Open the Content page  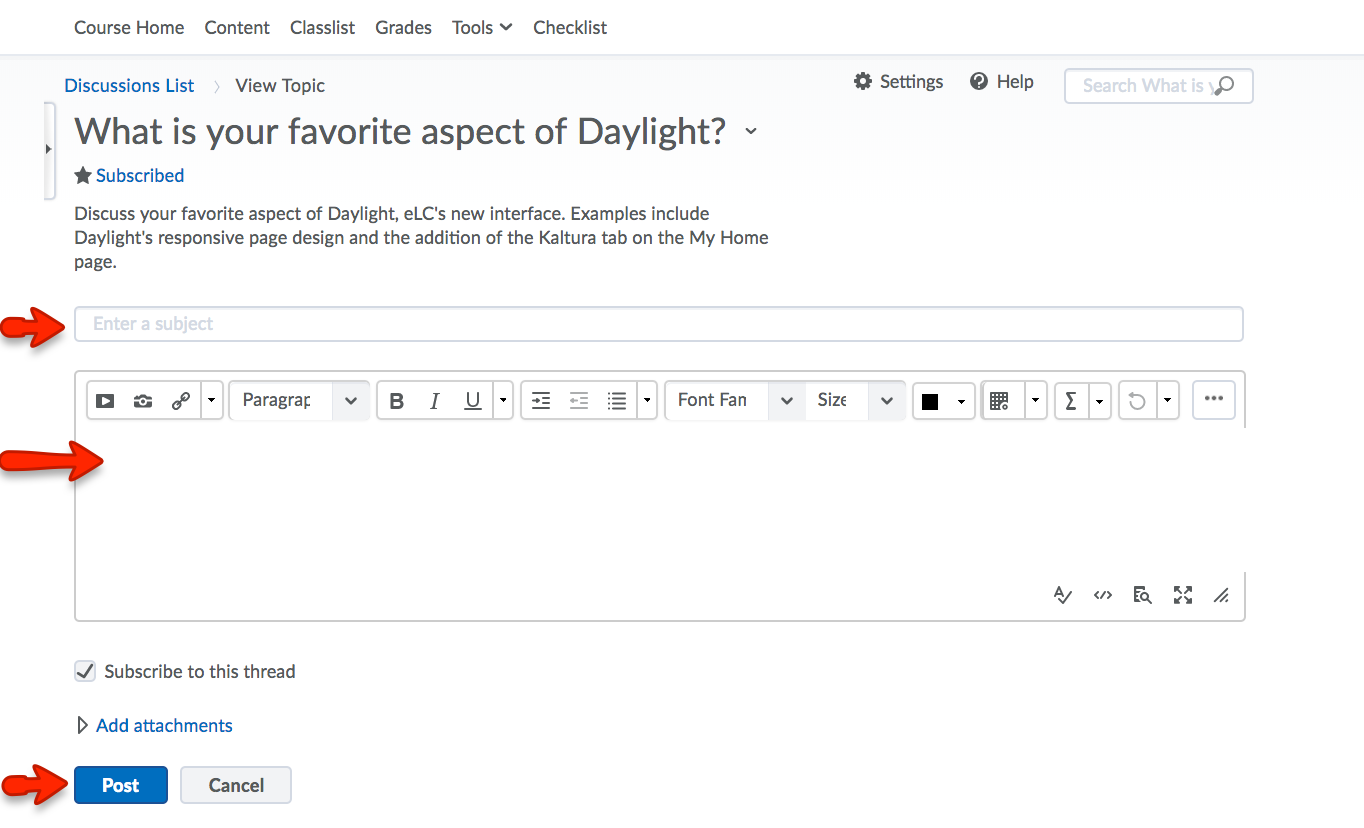pyautogui.click(x=237, y=28)
